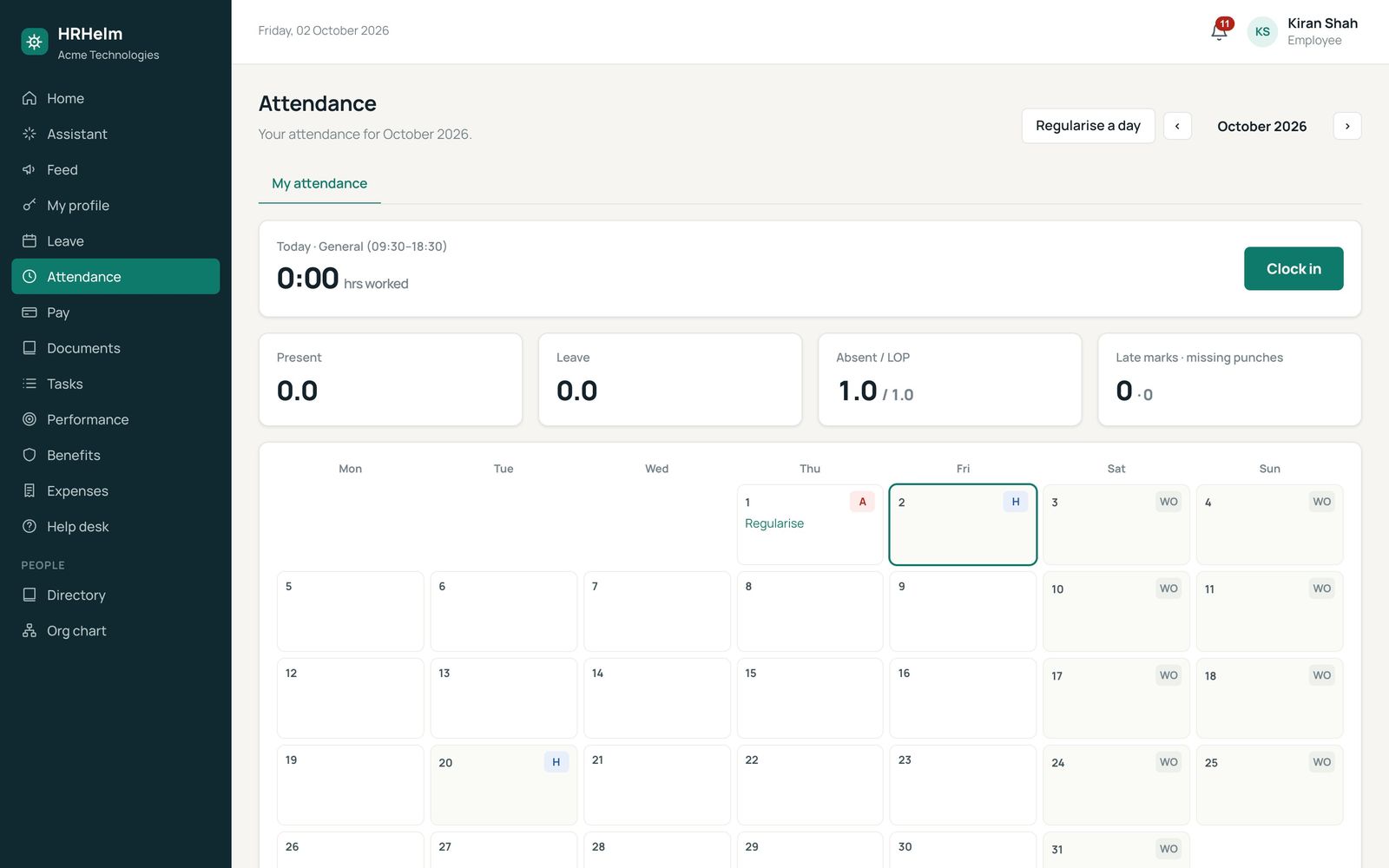Viewport: 1389px width, 868px height.
Task: Click the Org chart hierarchy icon
Action: 30,630
